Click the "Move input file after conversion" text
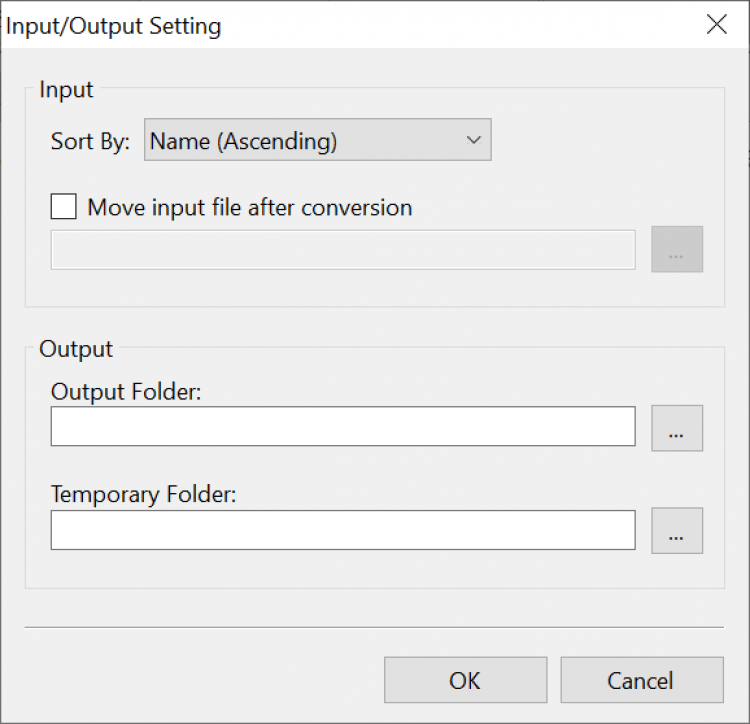750x724 pixels. point(250,208)
